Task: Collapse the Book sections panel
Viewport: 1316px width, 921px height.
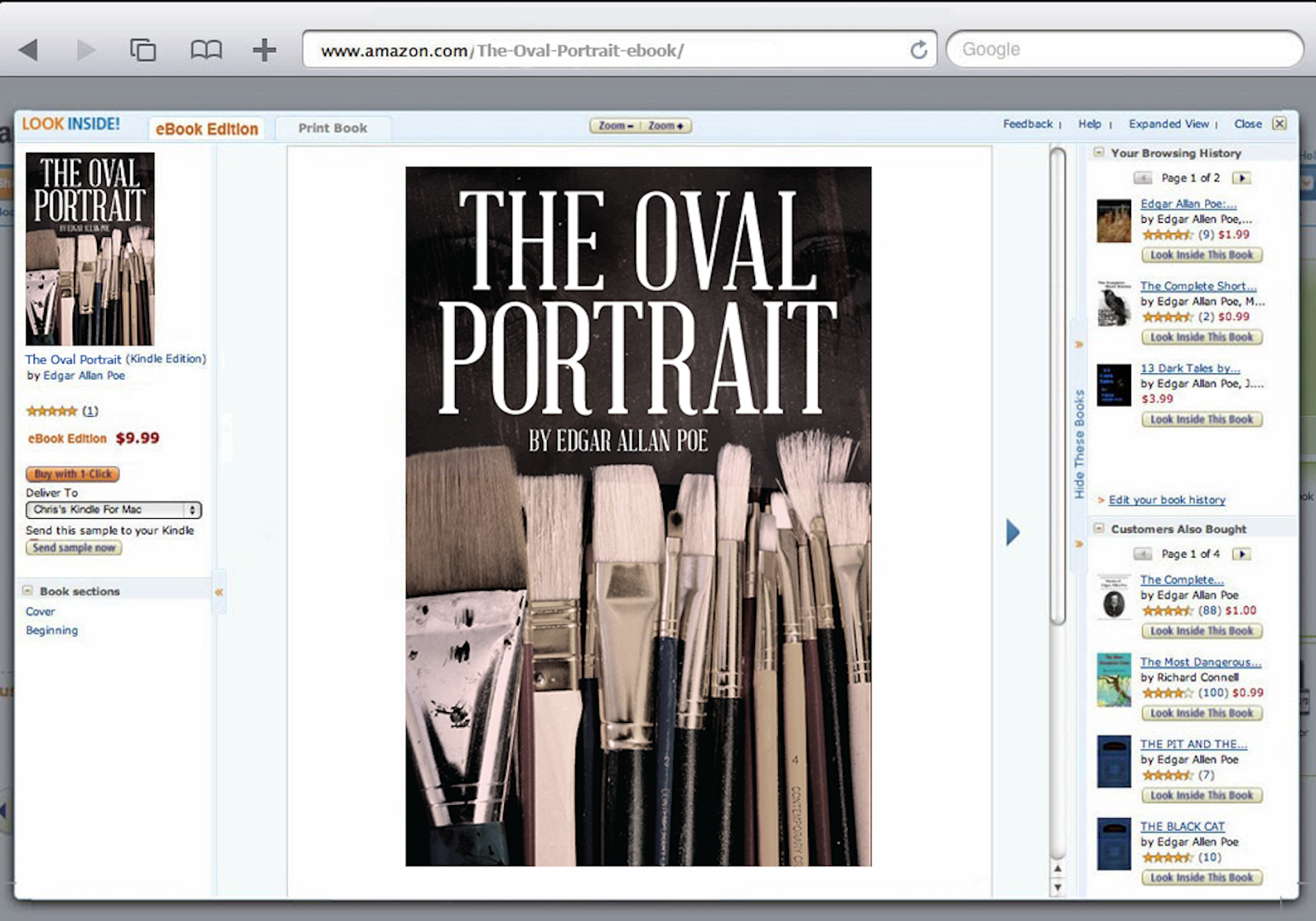Action: tap(28, 591)
